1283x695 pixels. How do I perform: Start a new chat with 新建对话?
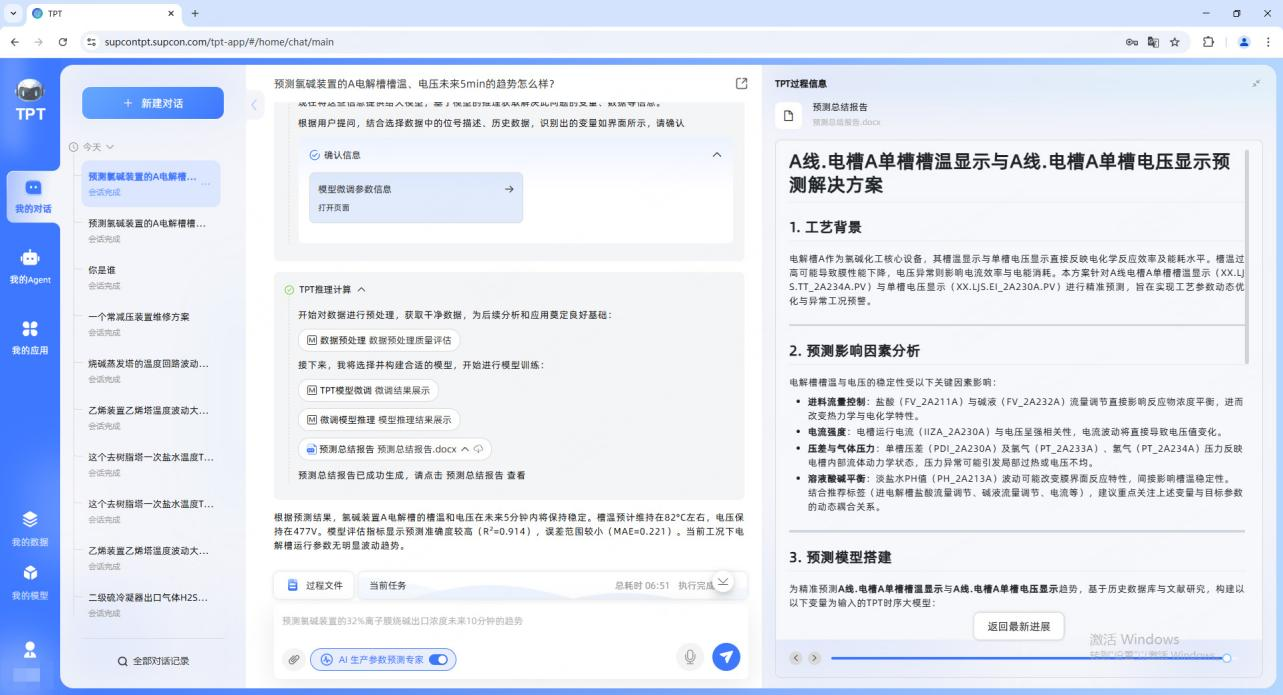(153, 103)
